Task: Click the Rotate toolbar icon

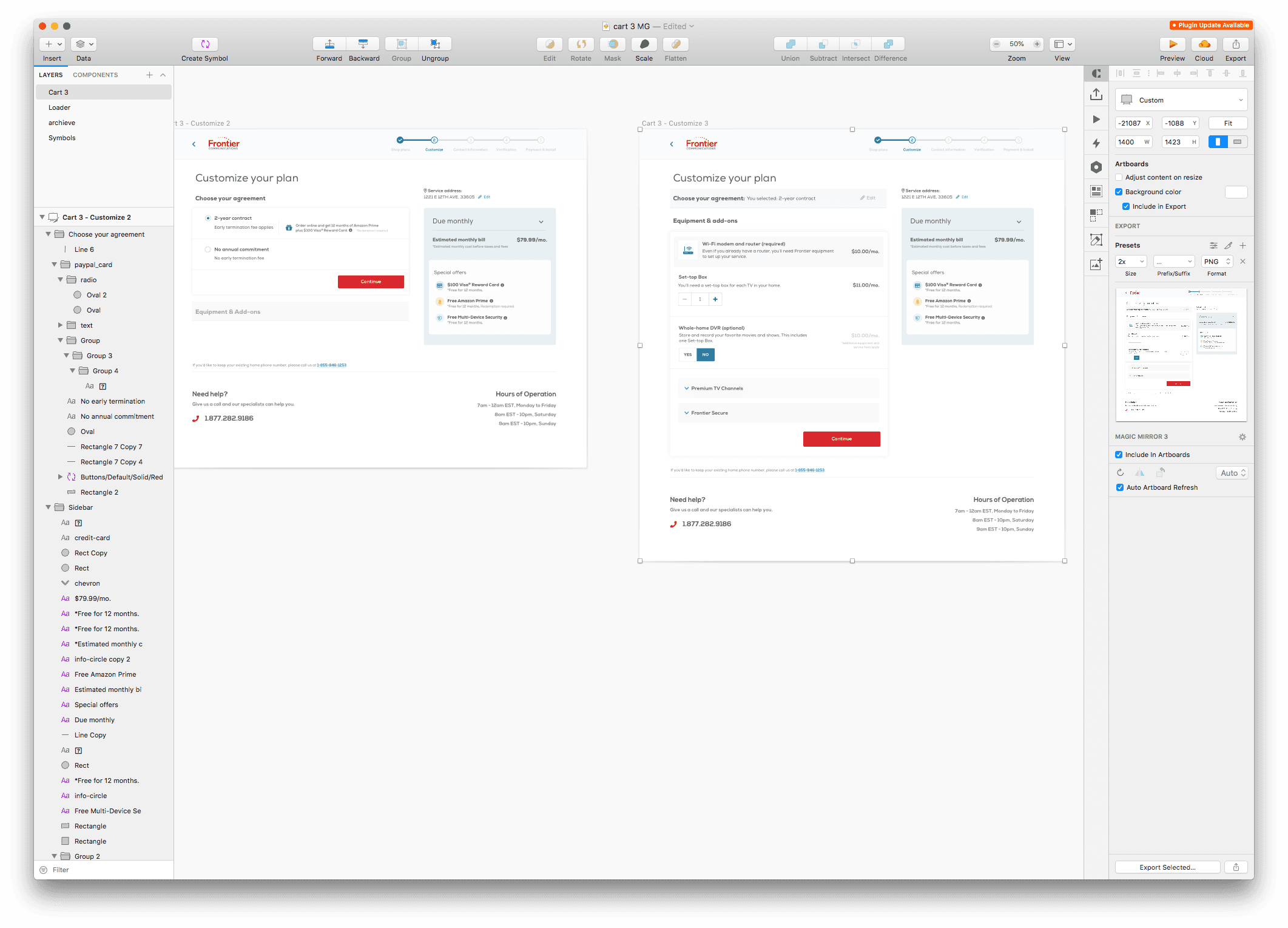Action: [x=581, y=44]
